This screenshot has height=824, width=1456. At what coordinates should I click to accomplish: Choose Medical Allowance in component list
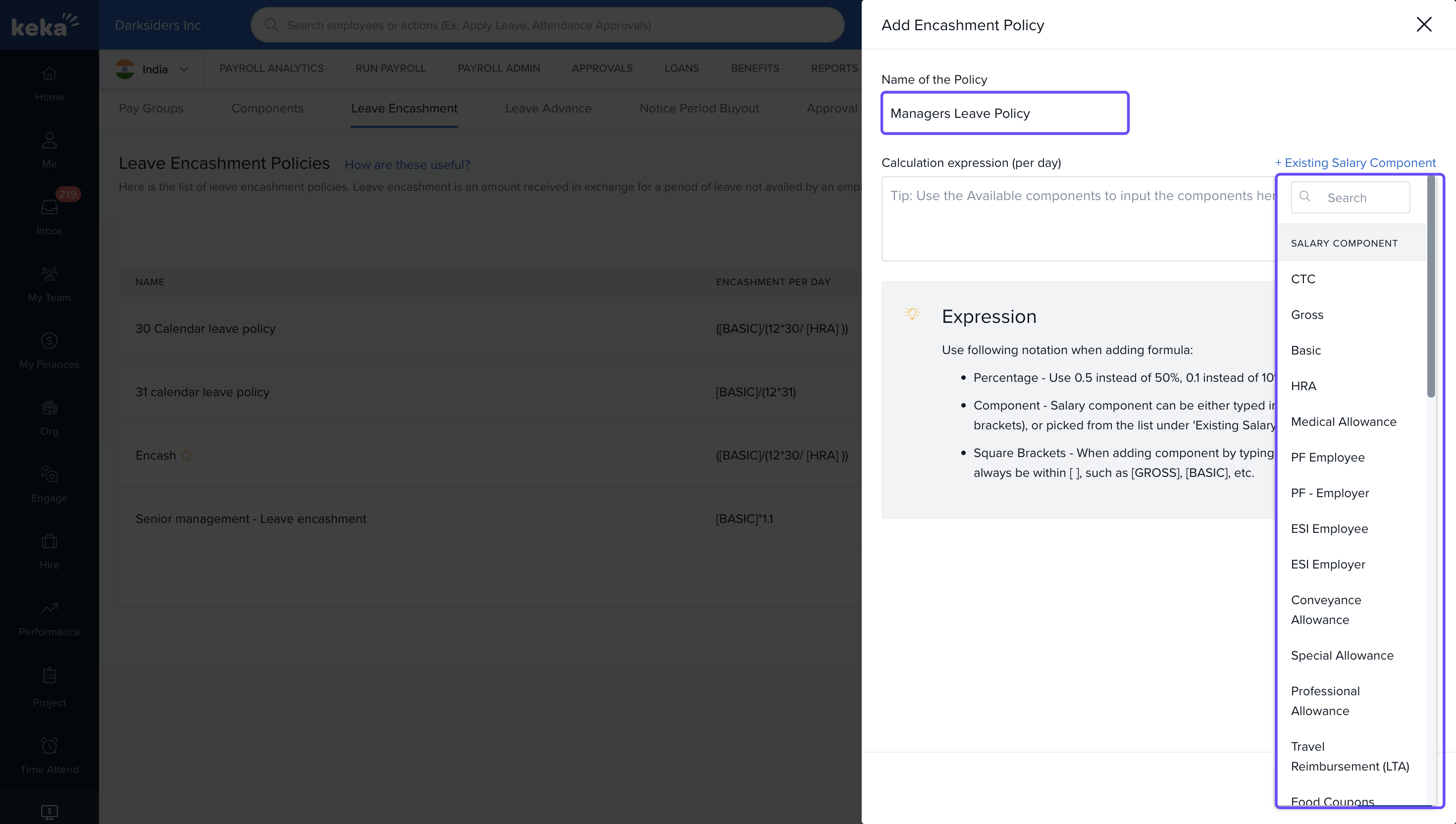pyautogui.click(x=1344, y=421)
